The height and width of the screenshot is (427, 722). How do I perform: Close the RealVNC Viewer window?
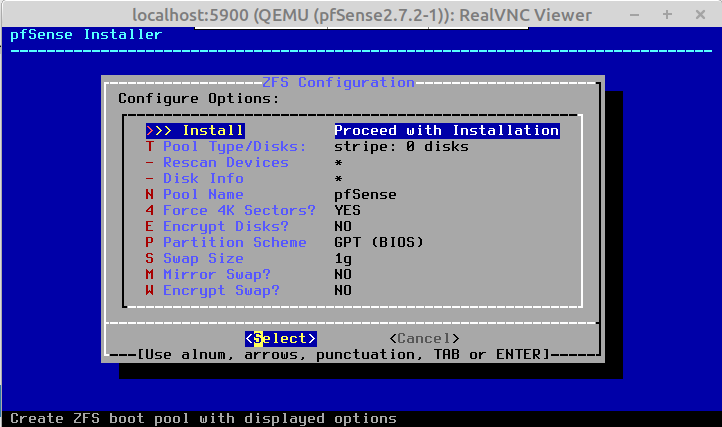[x=700, y=15]
